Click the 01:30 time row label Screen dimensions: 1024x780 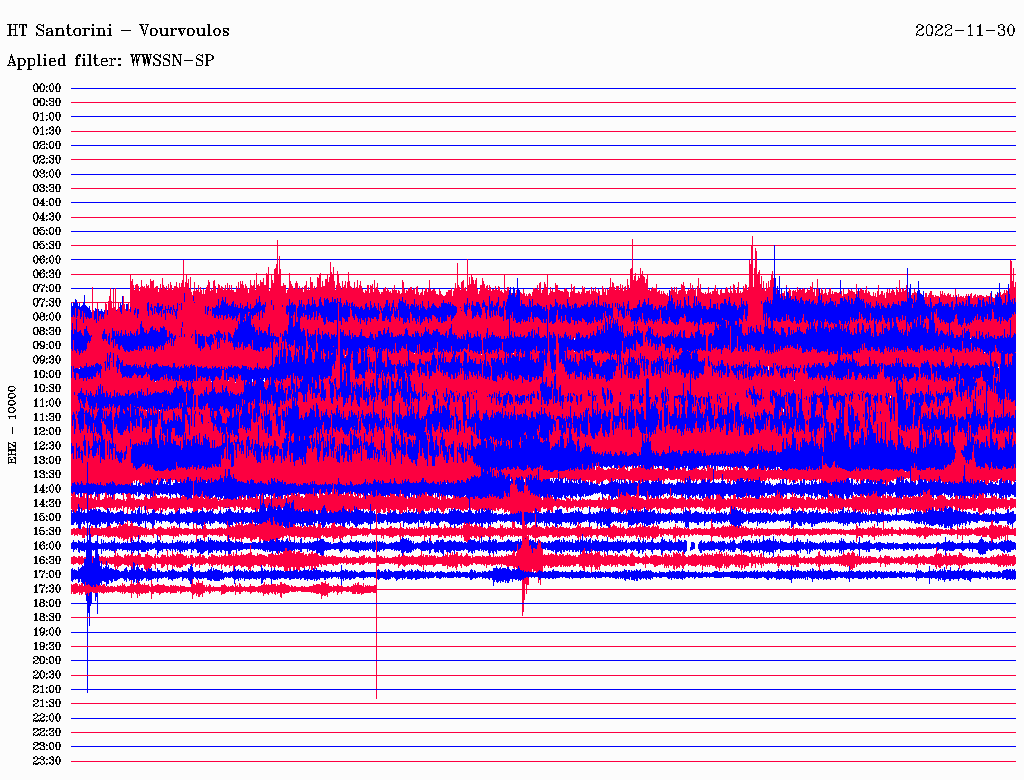pyautogui.click(x=47, y=131)
